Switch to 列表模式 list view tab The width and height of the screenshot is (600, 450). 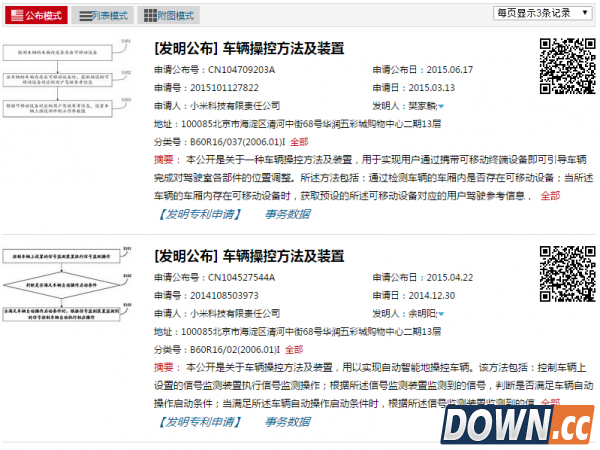click(x=103, y=15)
